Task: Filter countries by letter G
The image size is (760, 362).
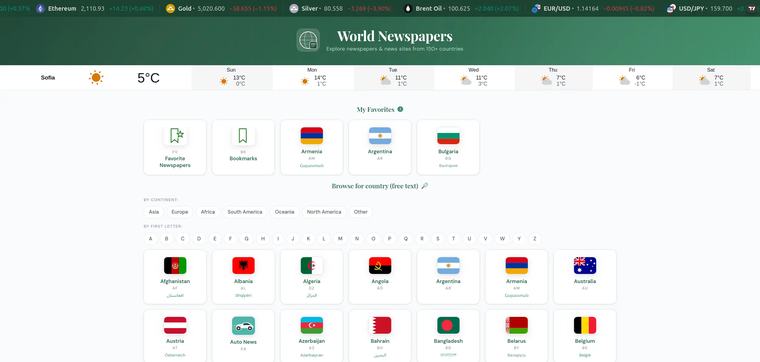Action: (247, 239)
